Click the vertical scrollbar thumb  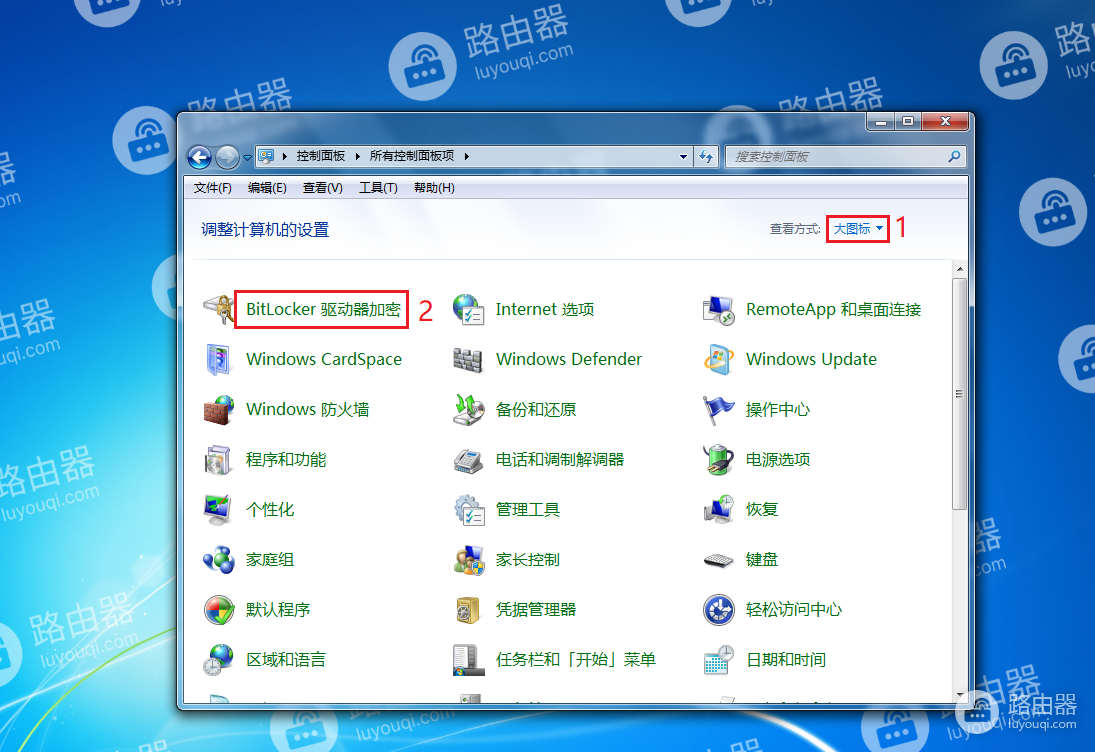coord(960,394)
